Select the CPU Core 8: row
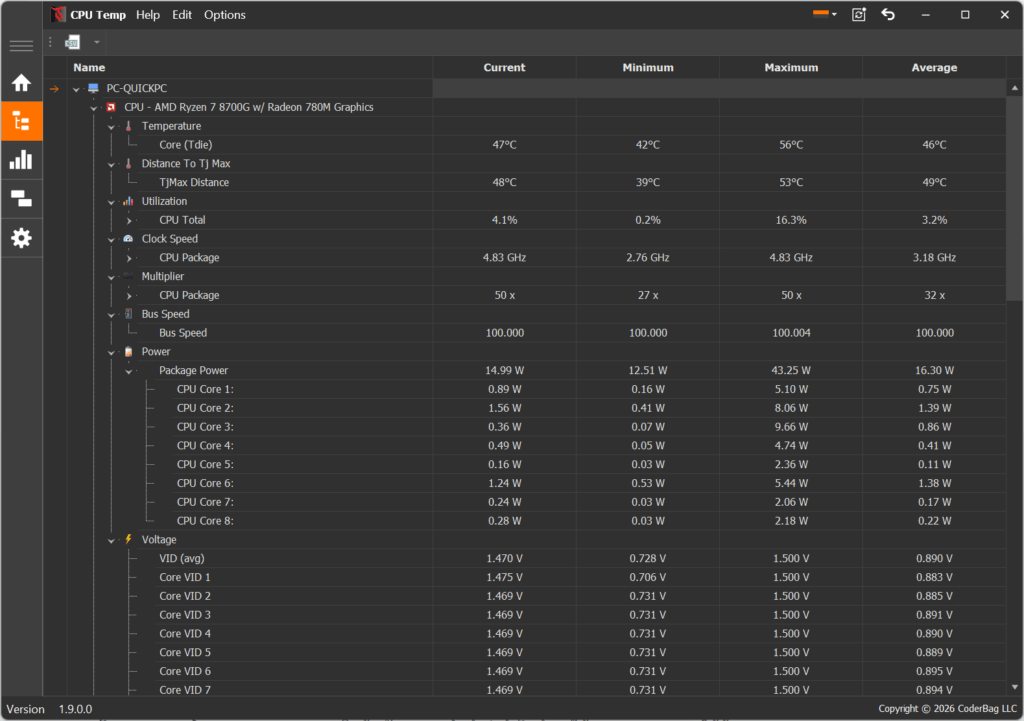Viewport: 1024px width, 721px height. click(536, 521)
